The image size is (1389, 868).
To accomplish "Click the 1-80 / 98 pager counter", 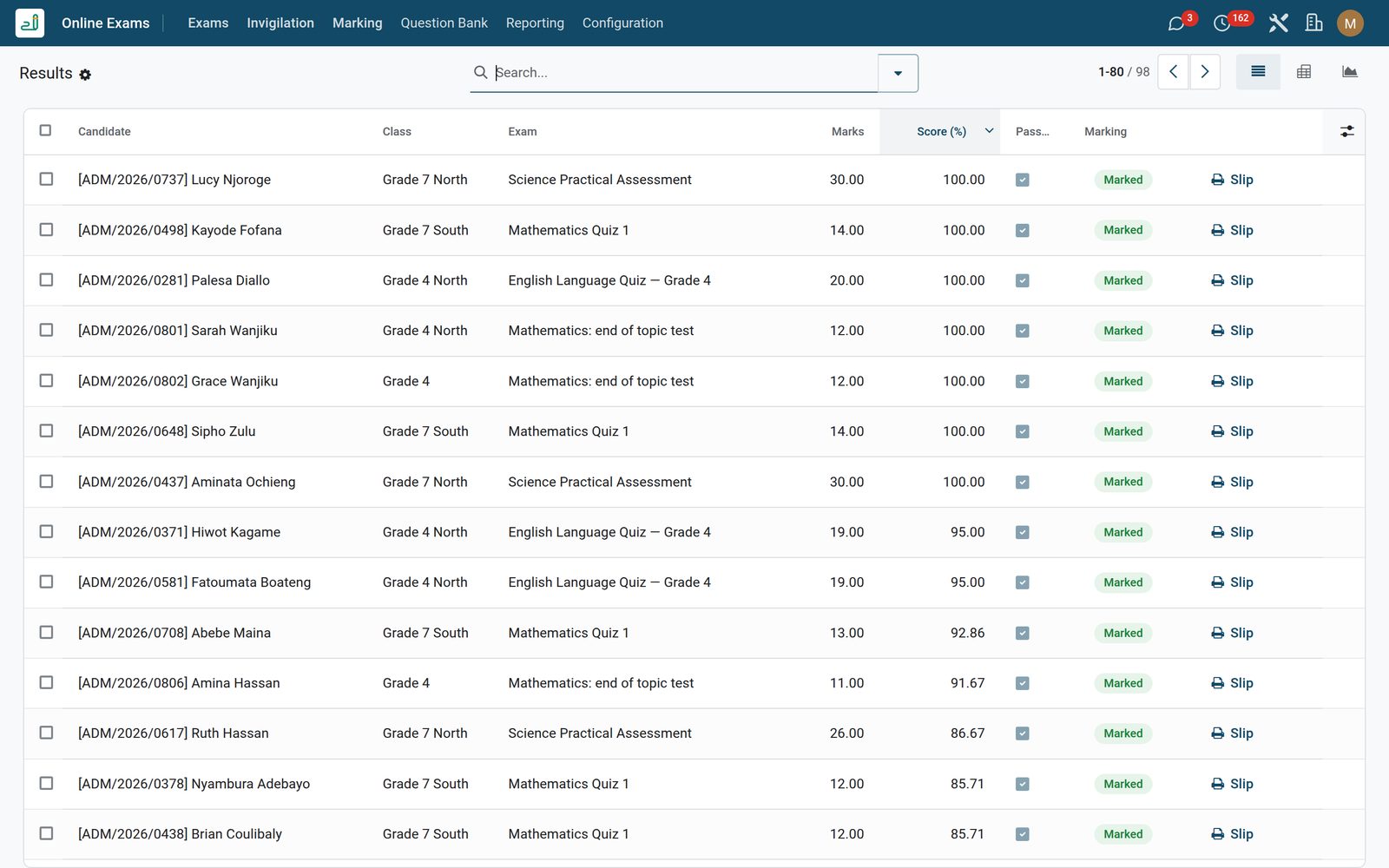I will tap(1123, 72).
